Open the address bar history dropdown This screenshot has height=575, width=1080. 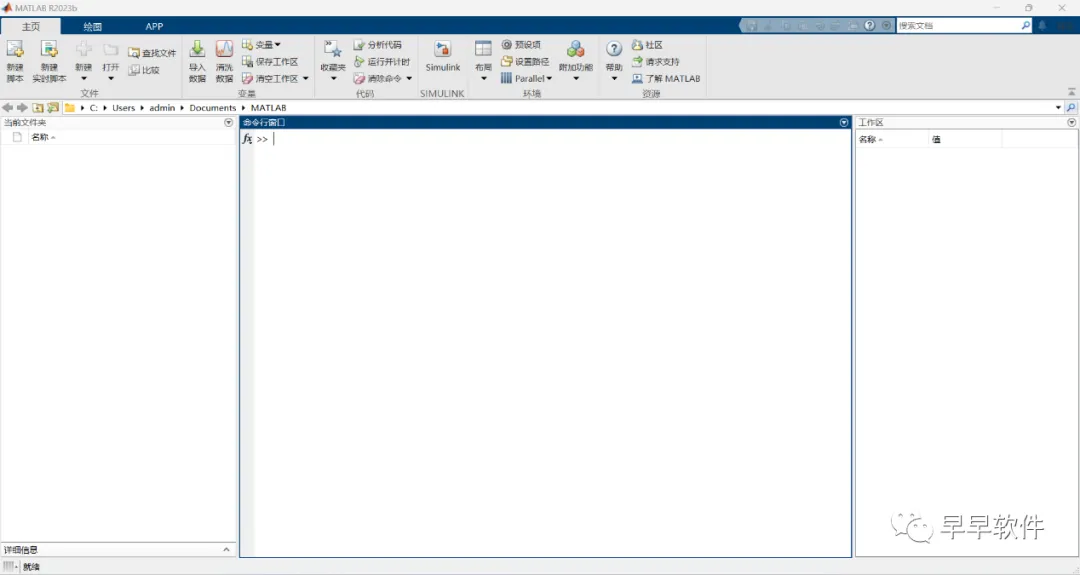pyautogui.click(x=1058, y=107)
